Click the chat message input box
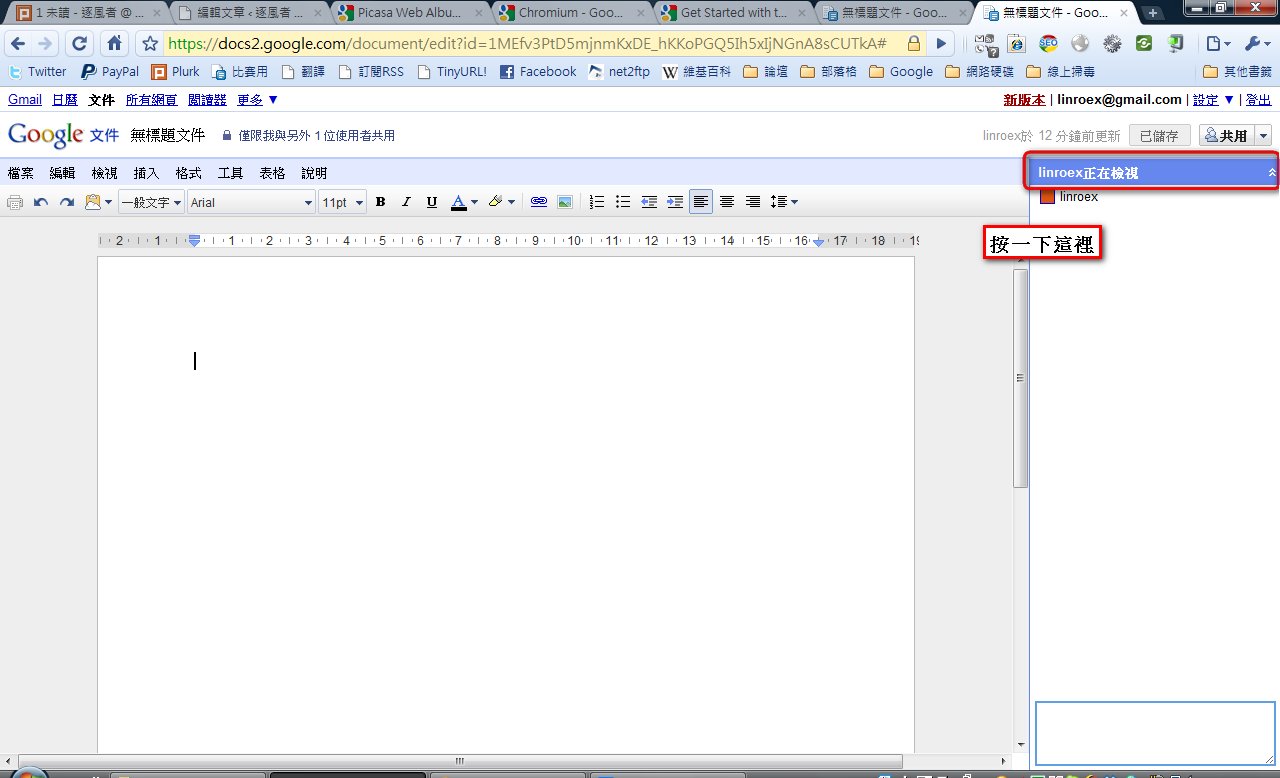Viewport: 1280px width, 778px height. [x=1155, y=733]
